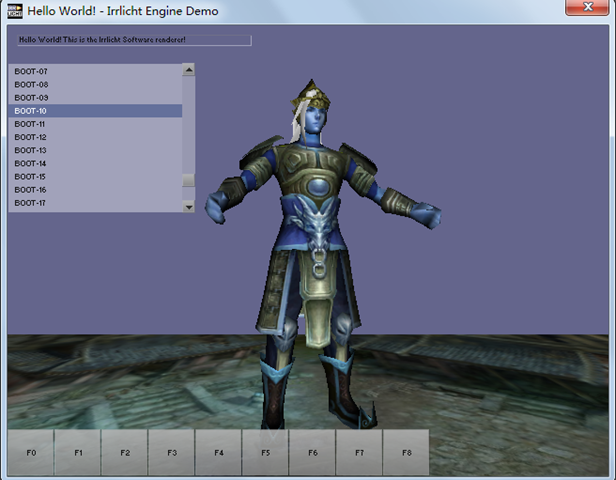Hit the F6 button
616x480 pixels.
click(312, 453)
